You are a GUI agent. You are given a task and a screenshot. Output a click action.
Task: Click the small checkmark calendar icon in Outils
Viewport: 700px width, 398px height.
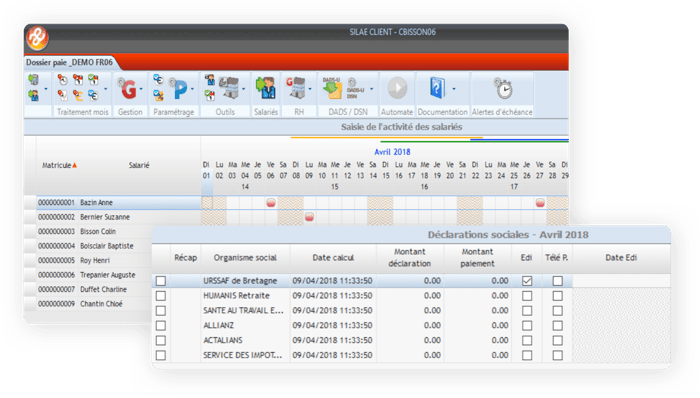(209, 95)
